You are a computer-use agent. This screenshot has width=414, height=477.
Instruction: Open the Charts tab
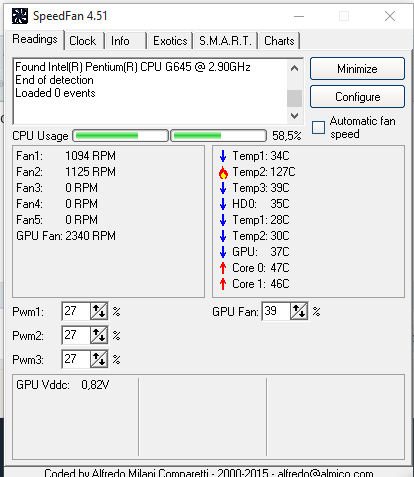coord(279,41)
